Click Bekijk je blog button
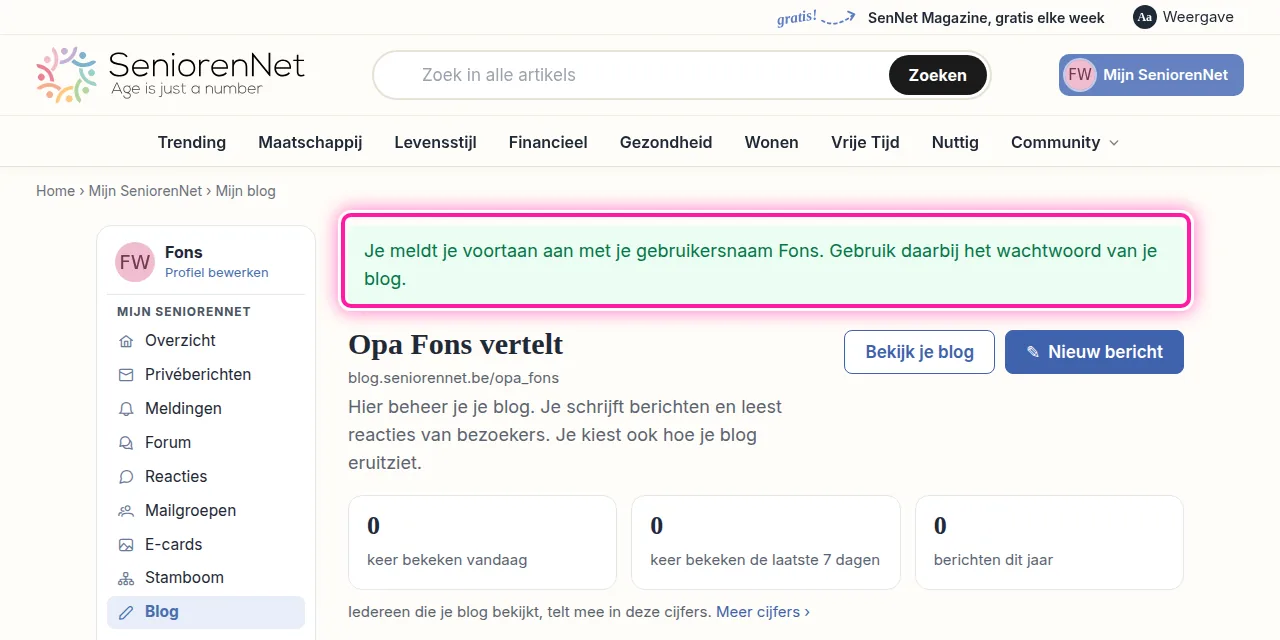1280x640 pixels. 919,352
